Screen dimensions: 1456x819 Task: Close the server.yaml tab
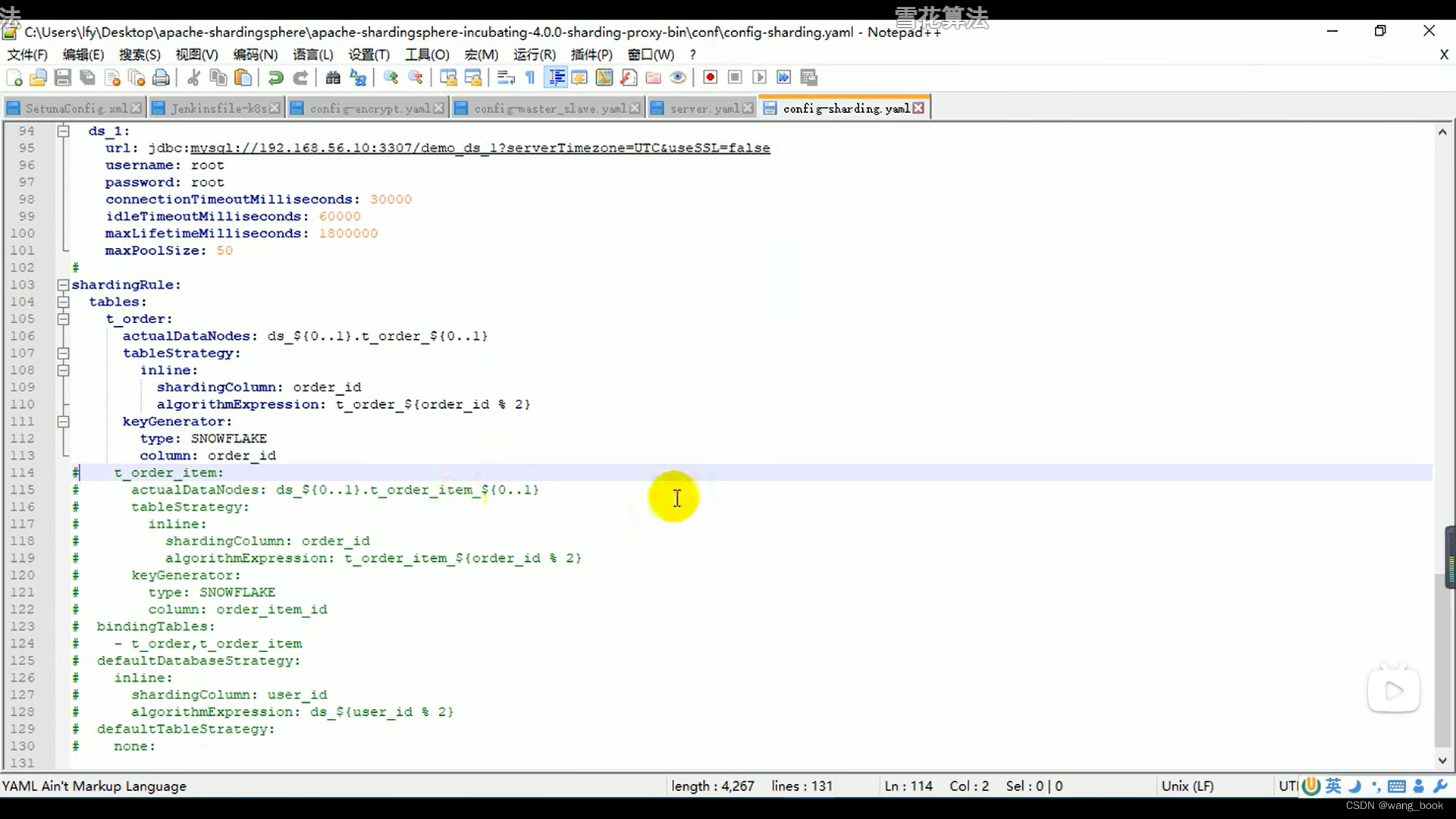[x=748, y=108]
